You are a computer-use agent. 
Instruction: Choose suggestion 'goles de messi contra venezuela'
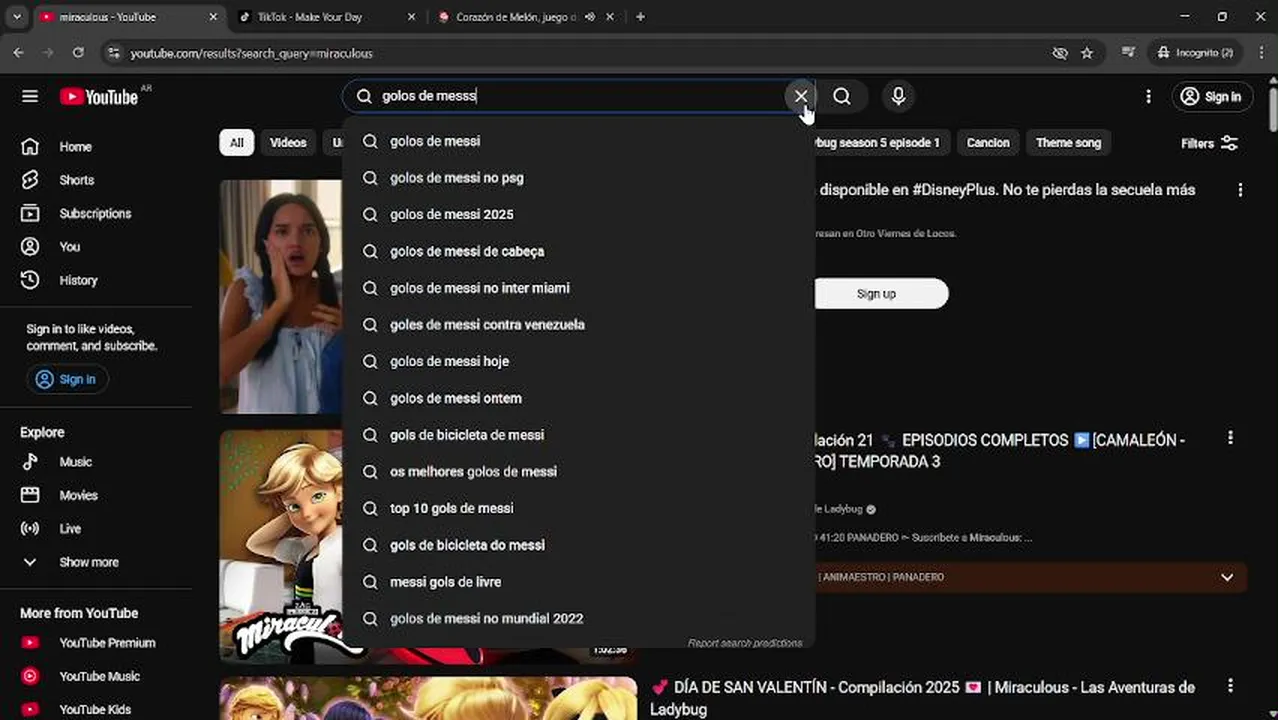[578, 325]
